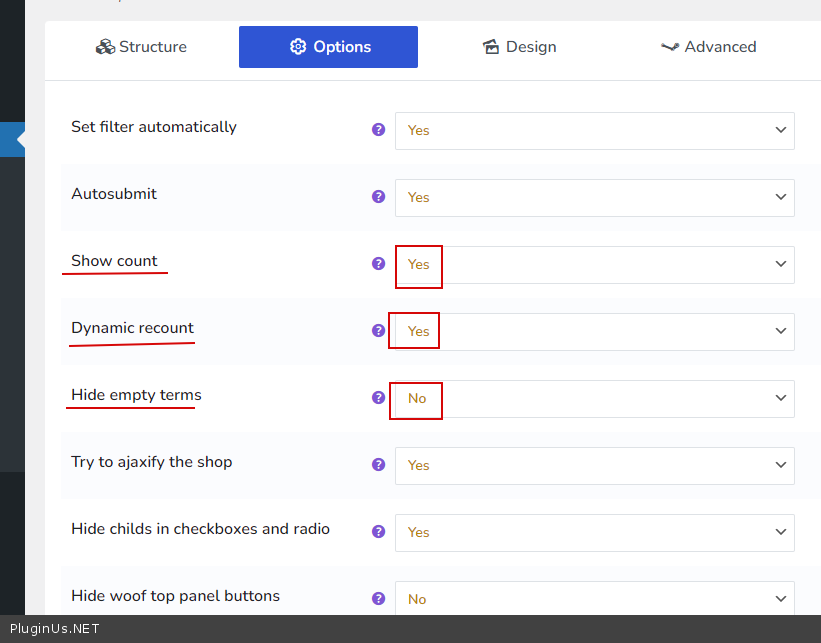Click the Autosubmit help question mark icon
The image size is (821, 643).
coord(378,197)
